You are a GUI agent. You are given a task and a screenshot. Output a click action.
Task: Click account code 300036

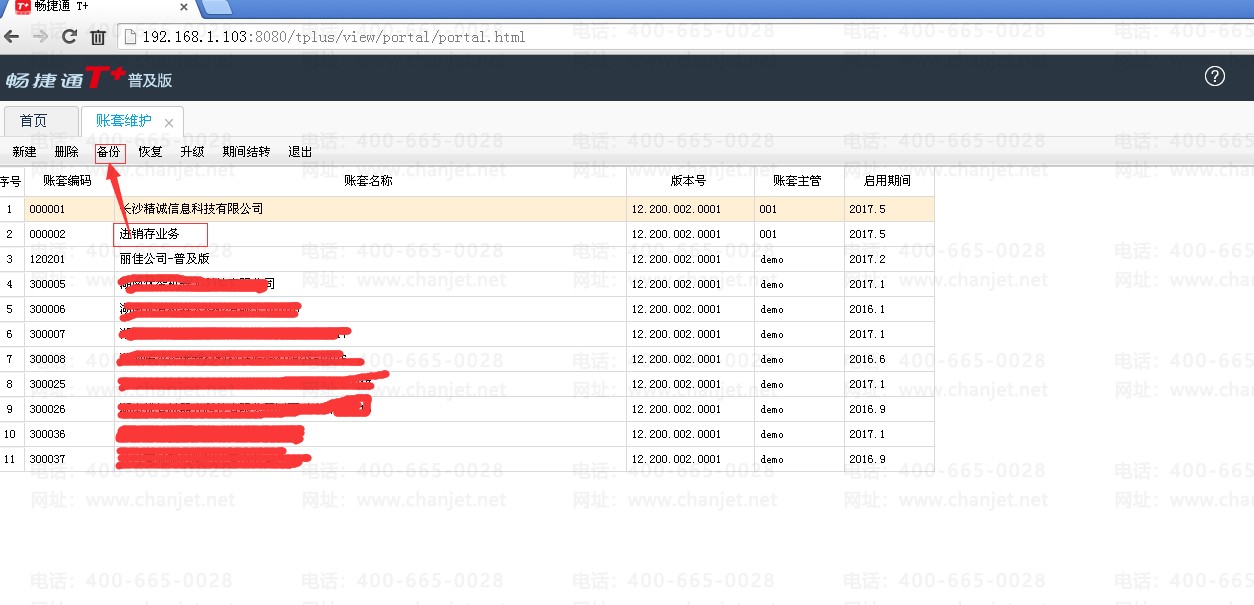point(47,434)
